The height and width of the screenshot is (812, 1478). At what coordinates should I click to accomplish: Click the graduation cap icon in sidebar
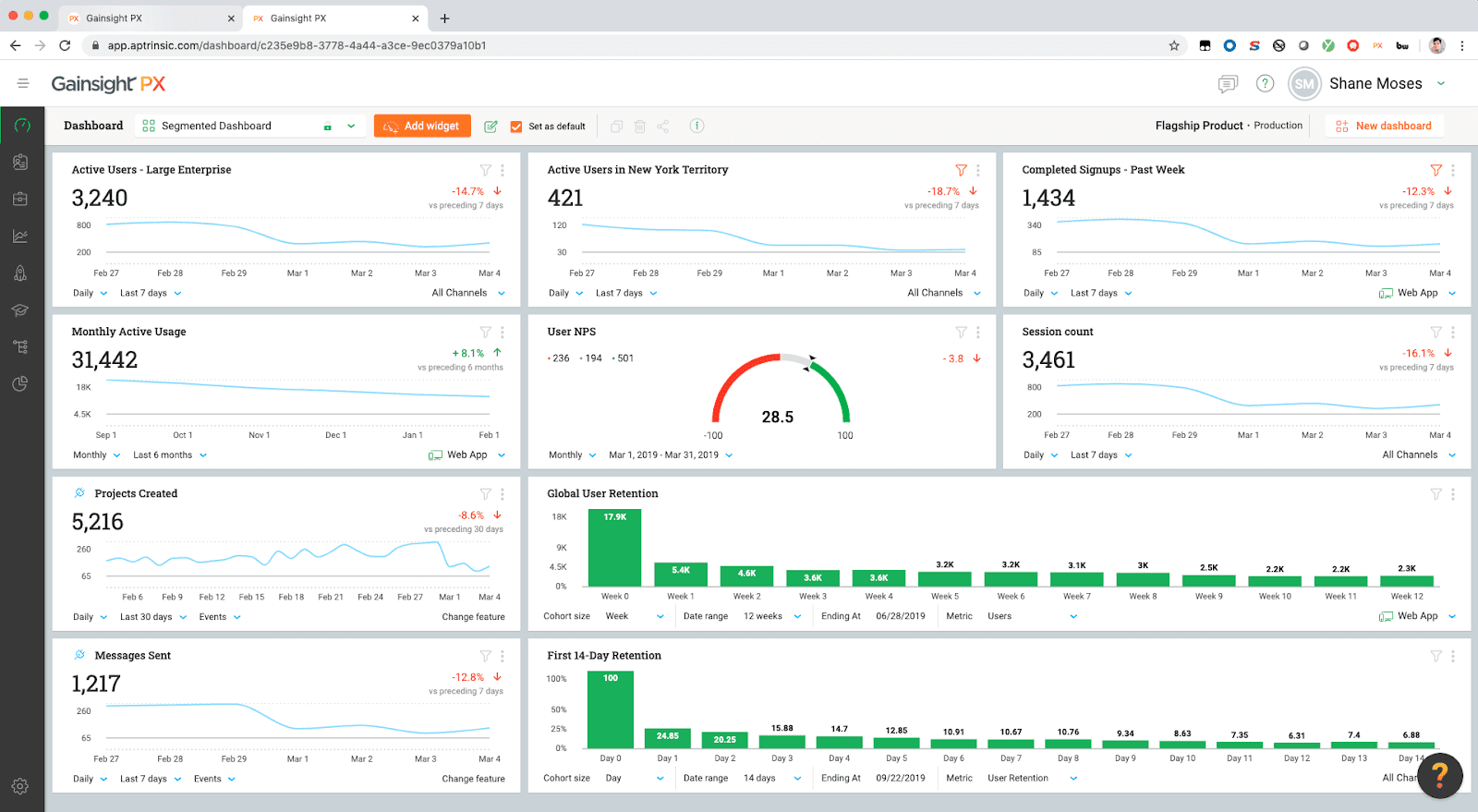[20, 310]
